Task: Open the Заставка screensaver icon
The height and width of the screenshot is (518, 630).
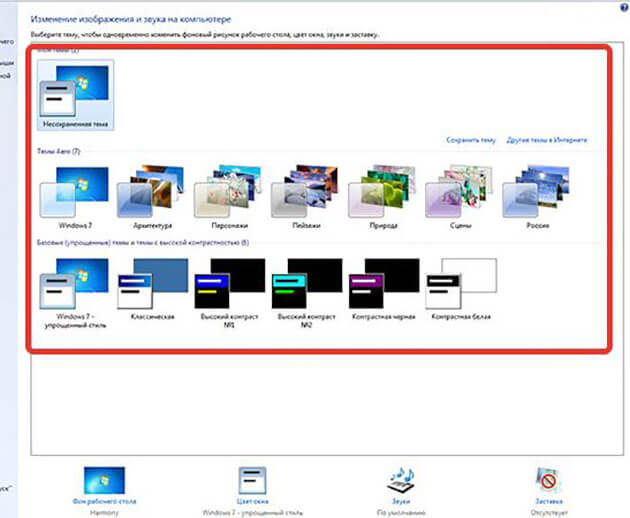Action: pos(548,480)
